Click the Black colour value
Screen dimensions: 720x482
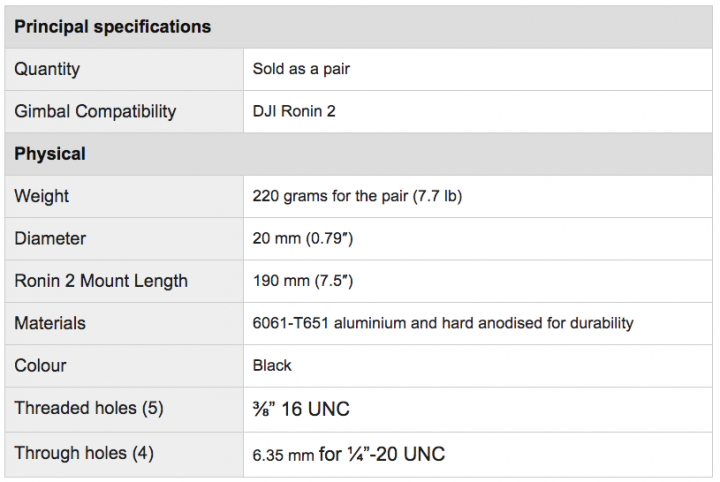(x=272, y=365)
